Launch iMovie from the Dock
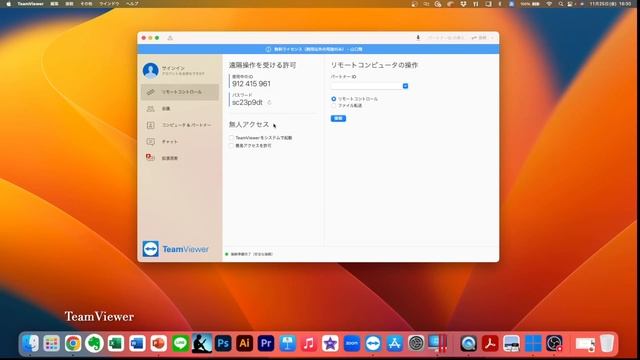This screenshot has width=640, height=360. click(x=330, y=343)
